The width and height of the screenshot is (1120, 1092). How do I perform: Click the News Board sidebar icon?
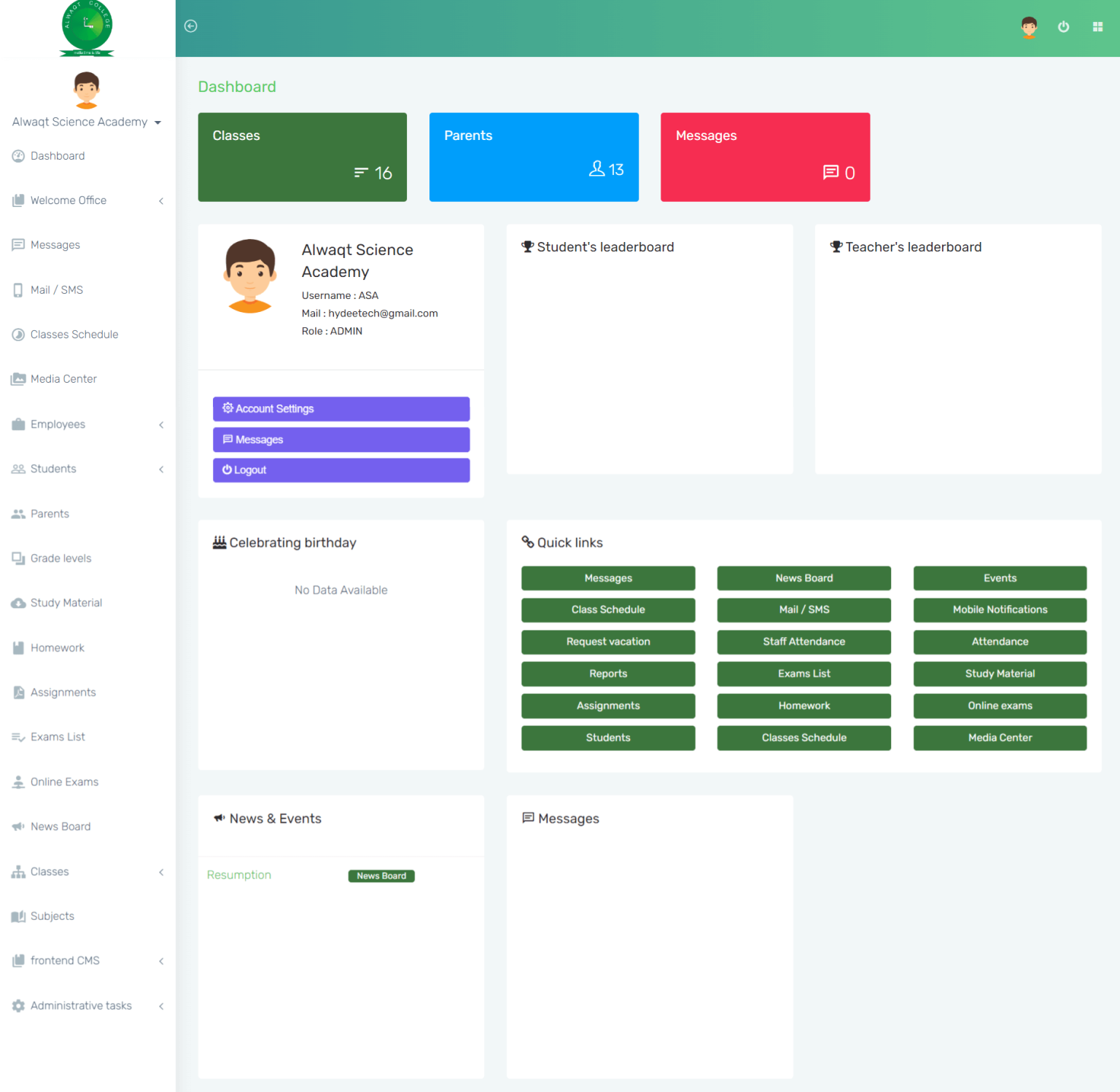17,826
